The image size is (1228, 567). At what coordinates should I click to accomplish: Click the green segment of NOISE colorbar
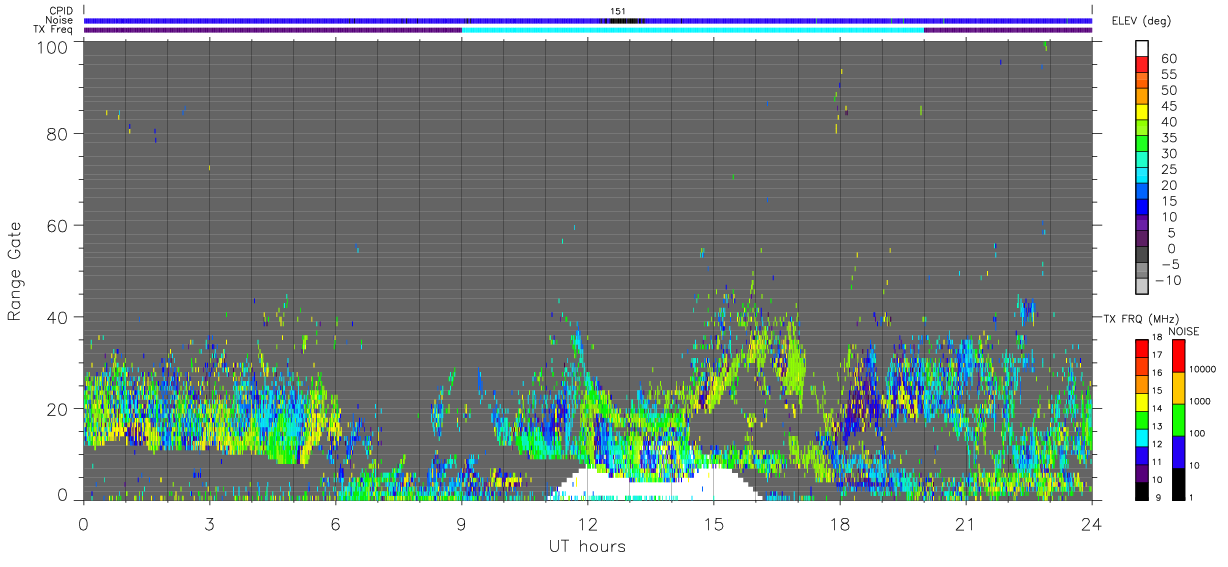tap(1178, 419)
